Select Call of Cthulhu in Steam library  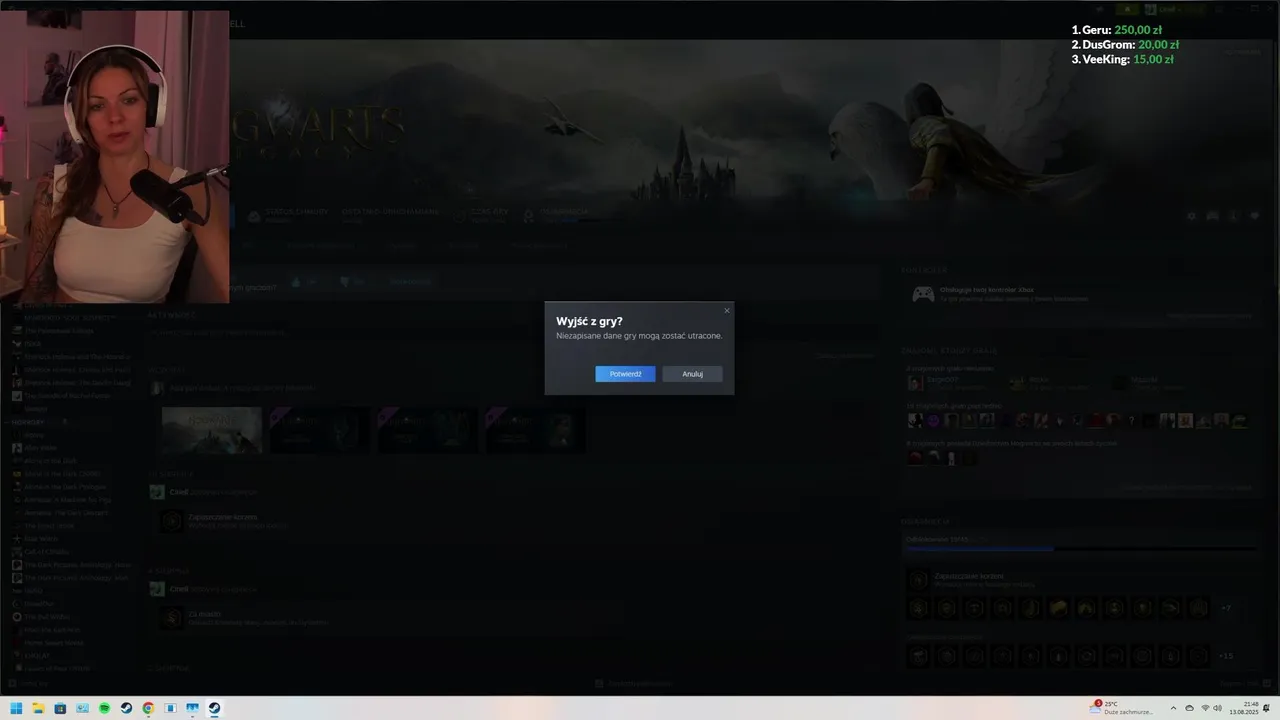tap(46, 551)
